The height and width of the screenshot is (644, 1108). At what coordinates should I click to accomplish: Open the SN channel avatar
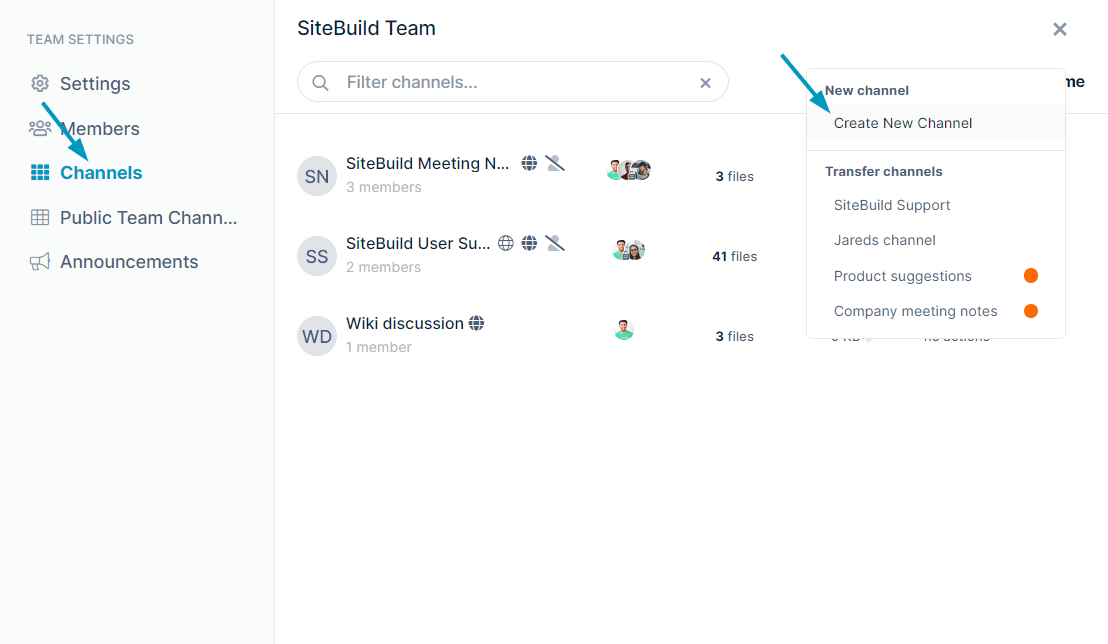(317, 176)
